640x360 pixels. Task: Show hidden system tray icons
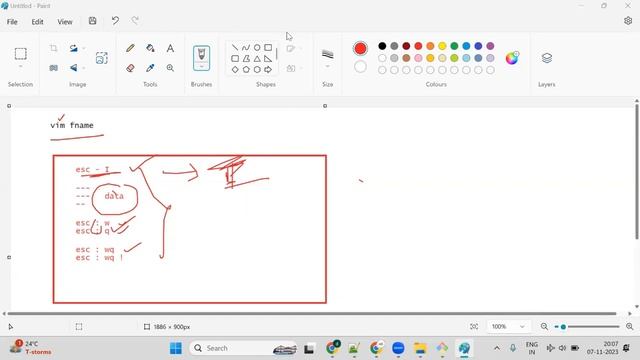tap(497, 348)
